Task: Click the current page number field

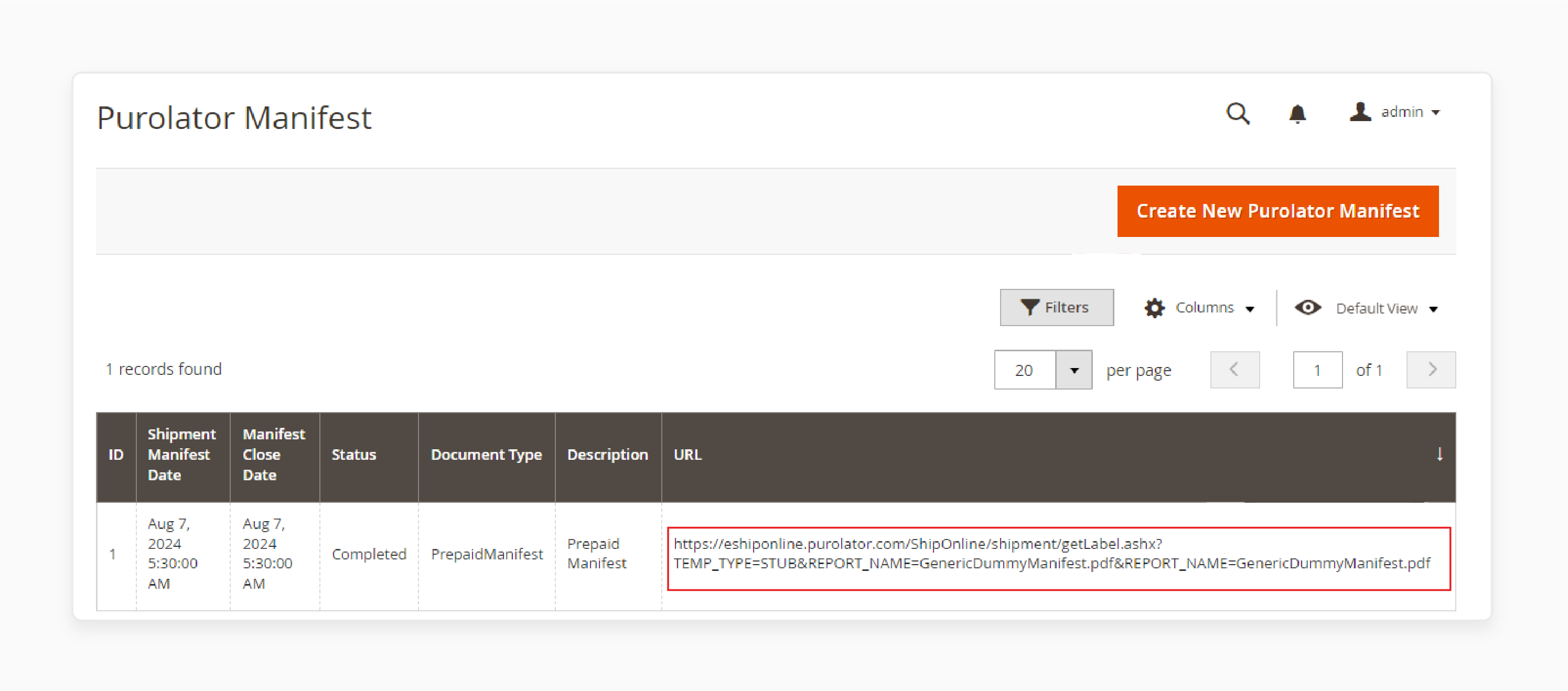Action: [1317, 370]
